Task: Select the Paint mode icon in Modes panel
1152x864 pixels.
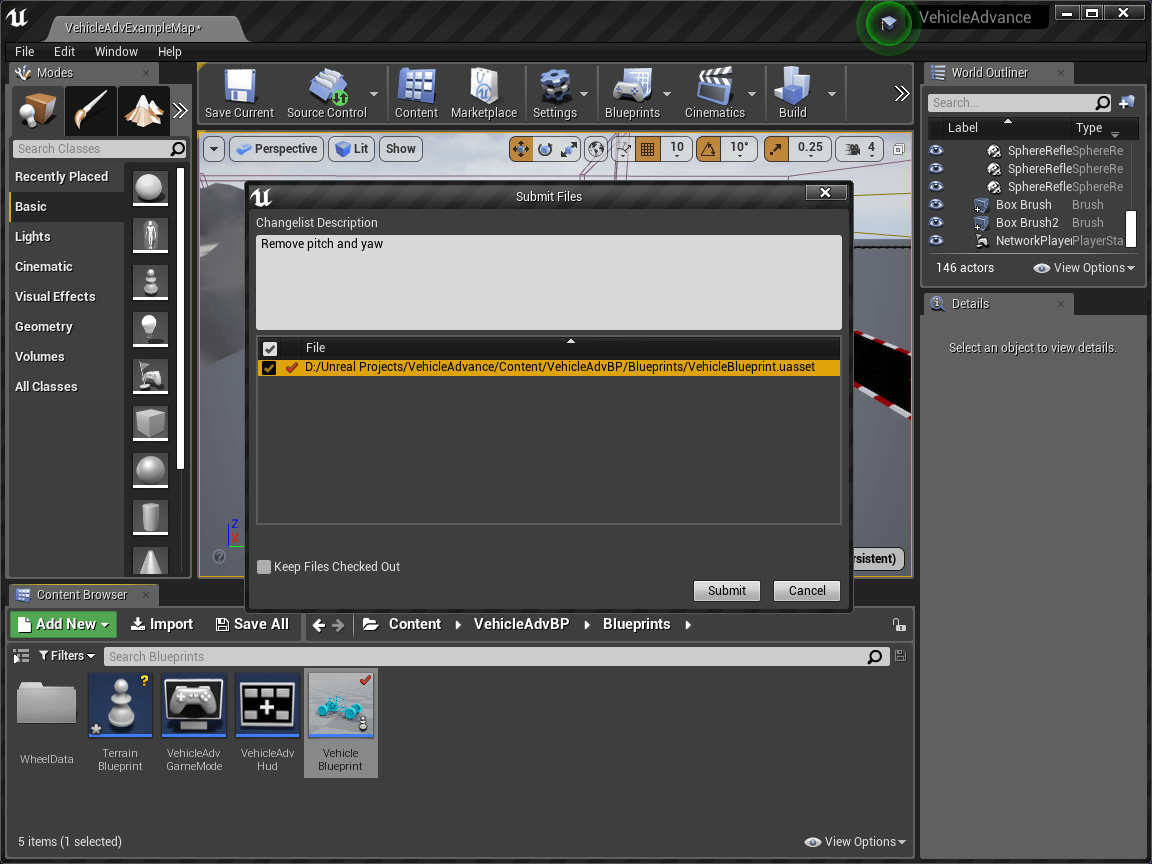Action: tap(88, 108)
